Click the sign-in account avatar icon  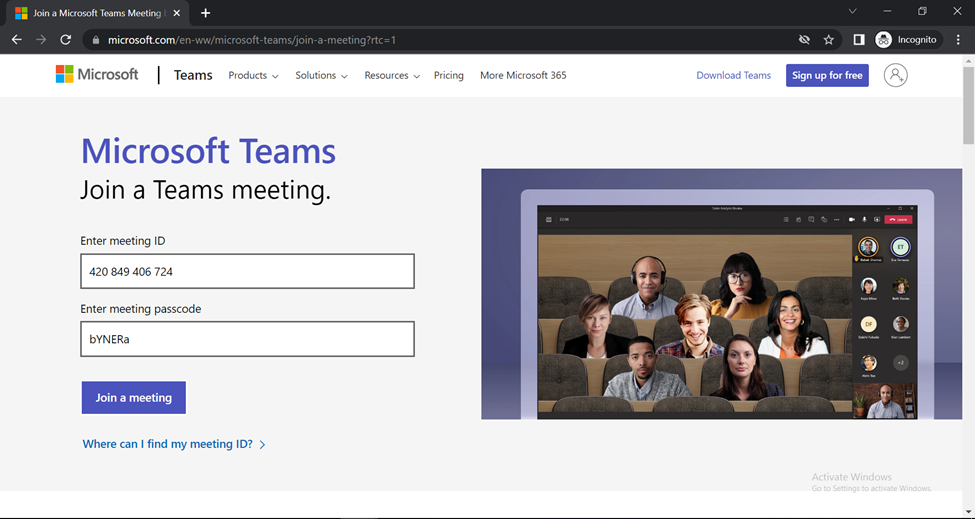pos(895,75)
